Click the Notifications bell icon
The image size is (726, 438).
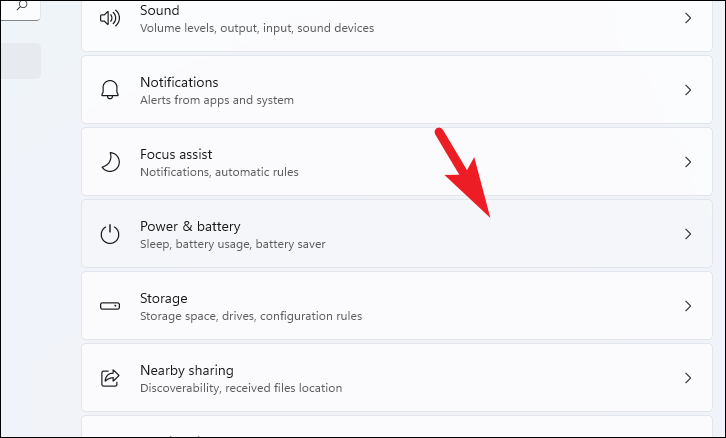click(110, 89)
